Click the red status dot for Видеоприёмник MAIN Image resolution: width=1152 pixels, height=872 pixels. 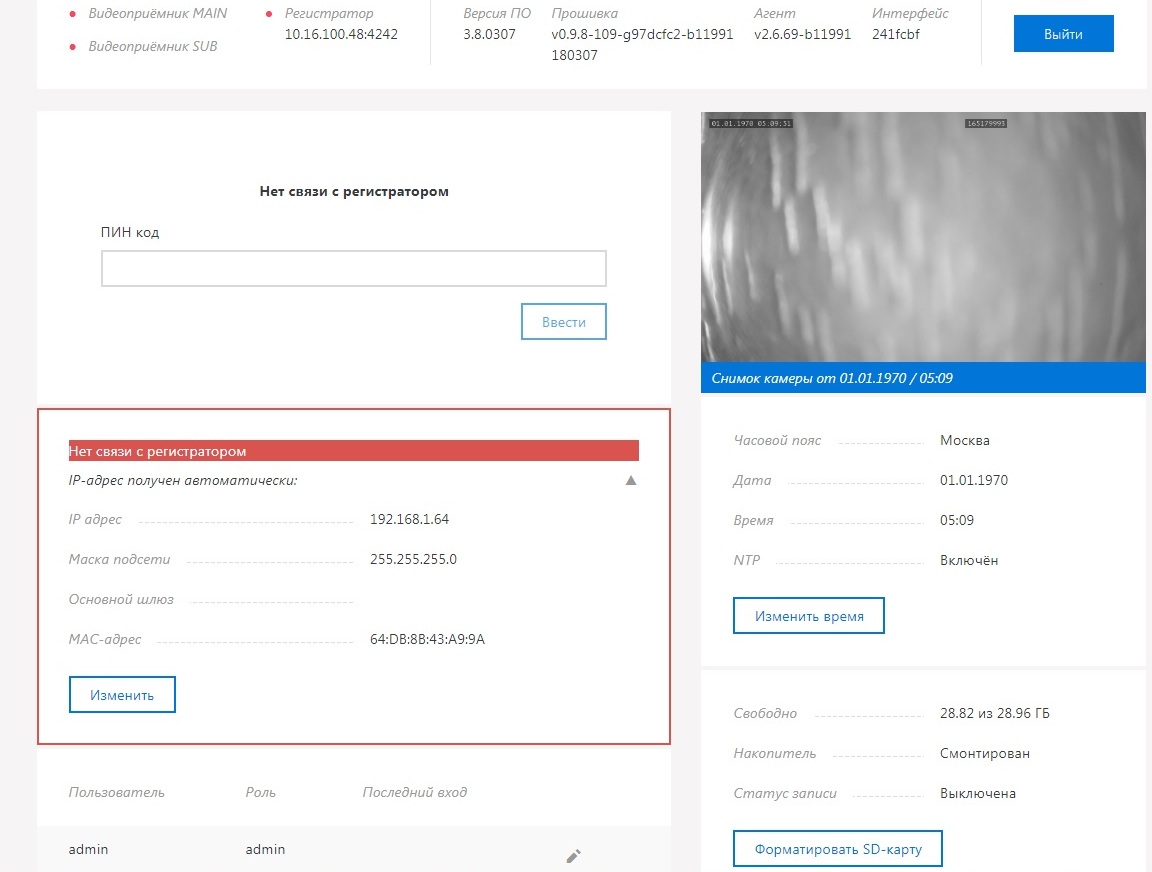(x=73, y=14)
